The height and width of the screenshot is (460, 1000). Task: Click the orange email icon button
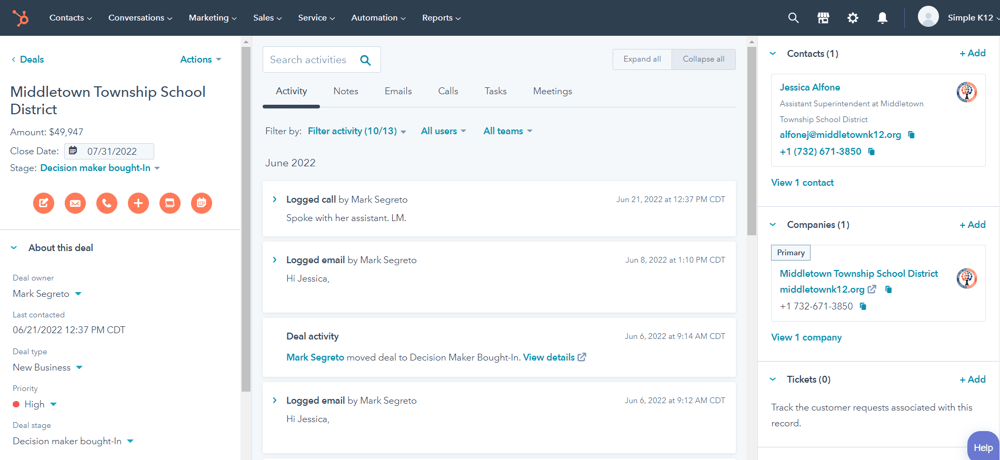click(x=75, y=203)
